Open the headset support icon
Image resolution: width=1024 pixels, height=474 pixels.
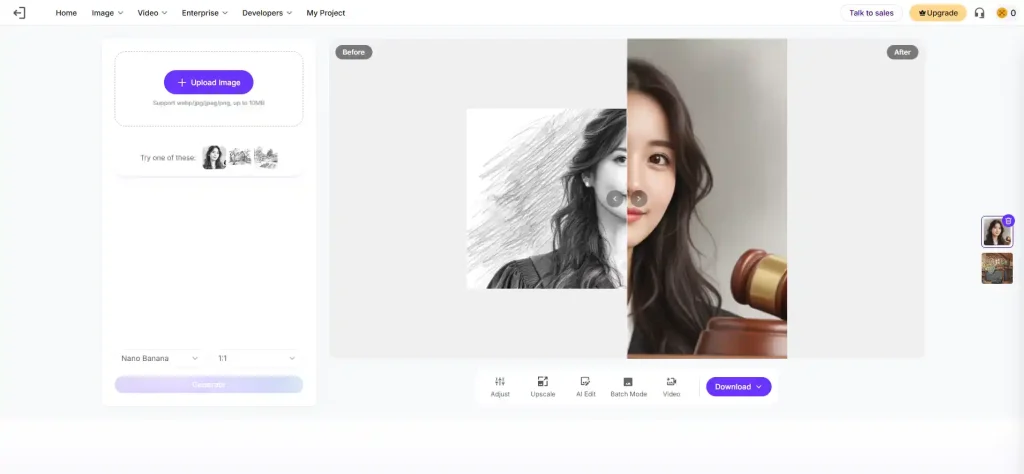pos(979,13)
